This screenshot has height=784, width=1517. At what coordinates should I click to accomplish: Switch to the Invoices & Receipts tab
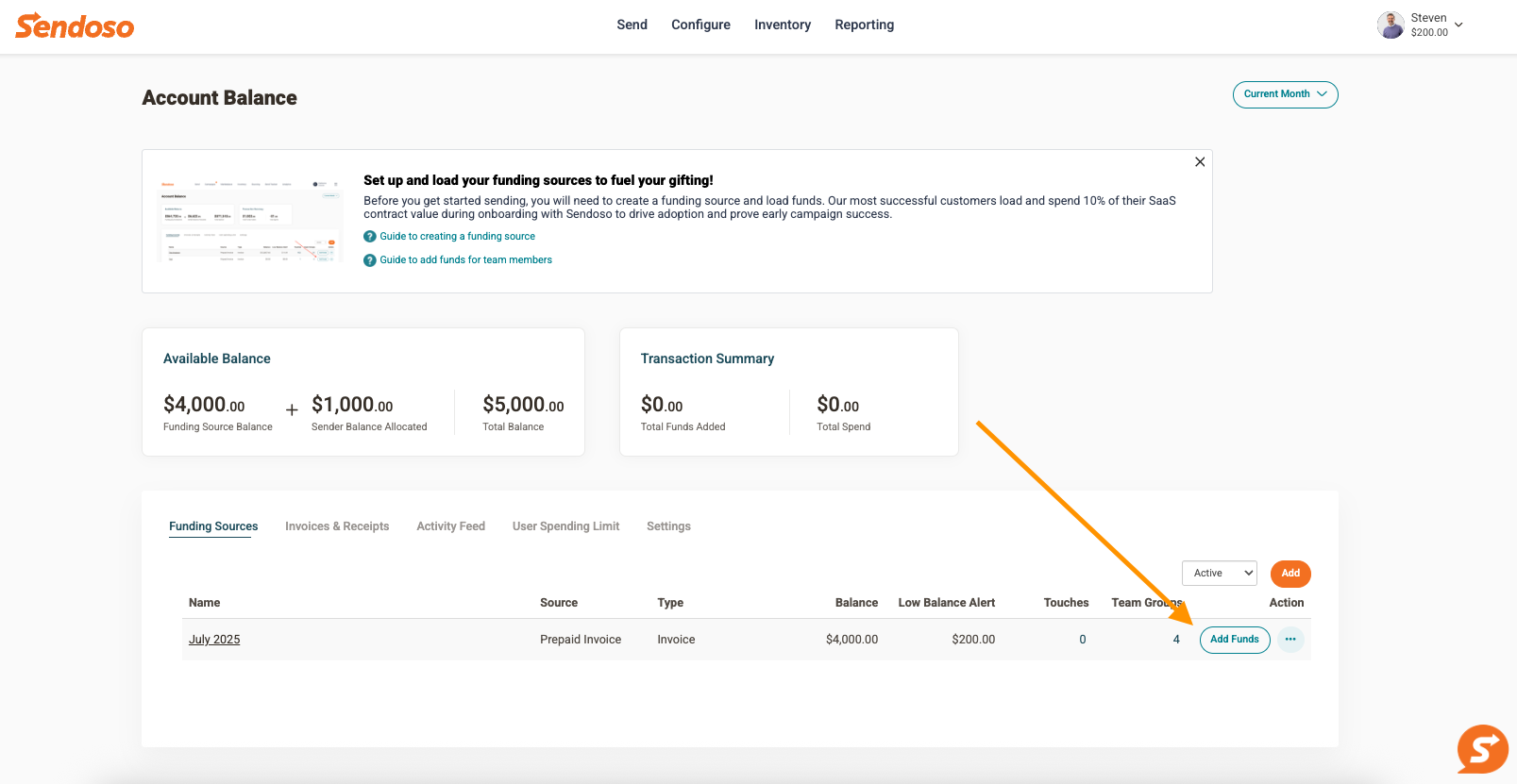tap(337, 526)
